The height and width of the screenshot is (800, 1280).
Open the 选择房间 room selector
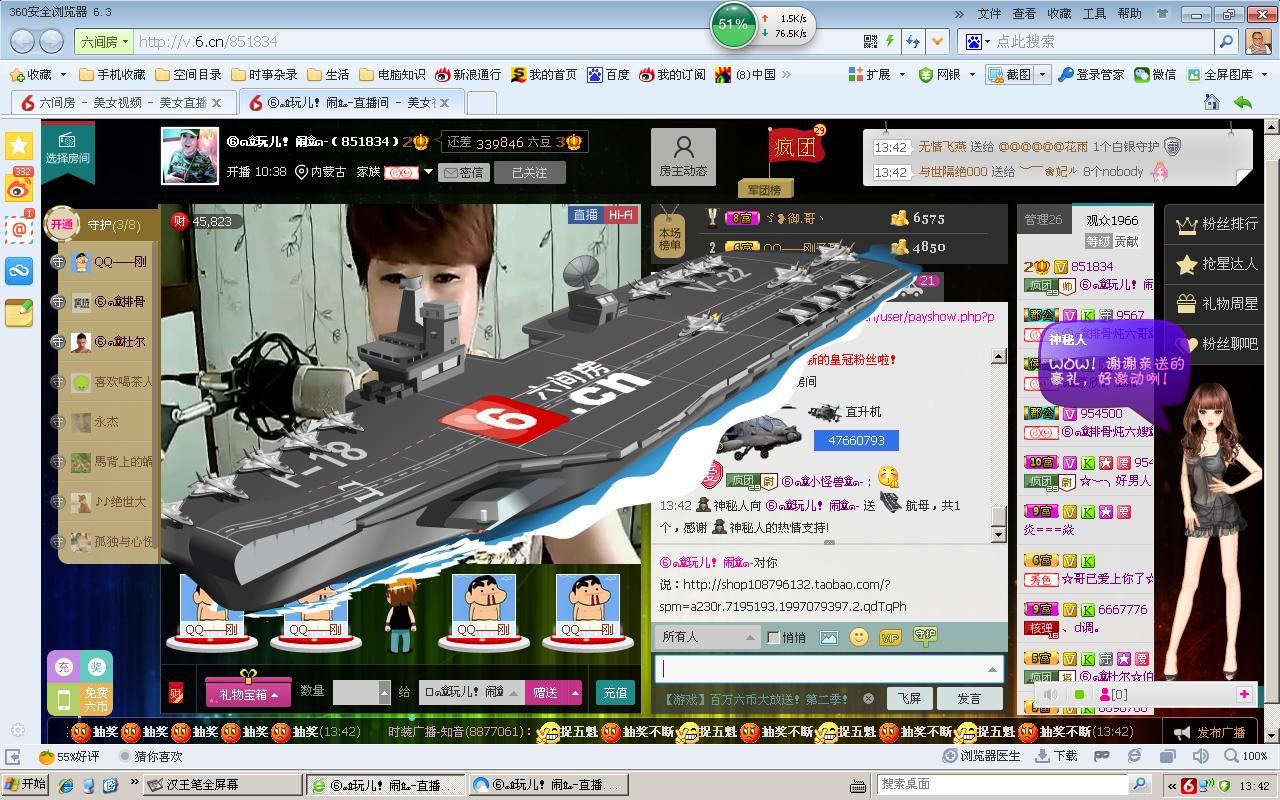point(67,150)
